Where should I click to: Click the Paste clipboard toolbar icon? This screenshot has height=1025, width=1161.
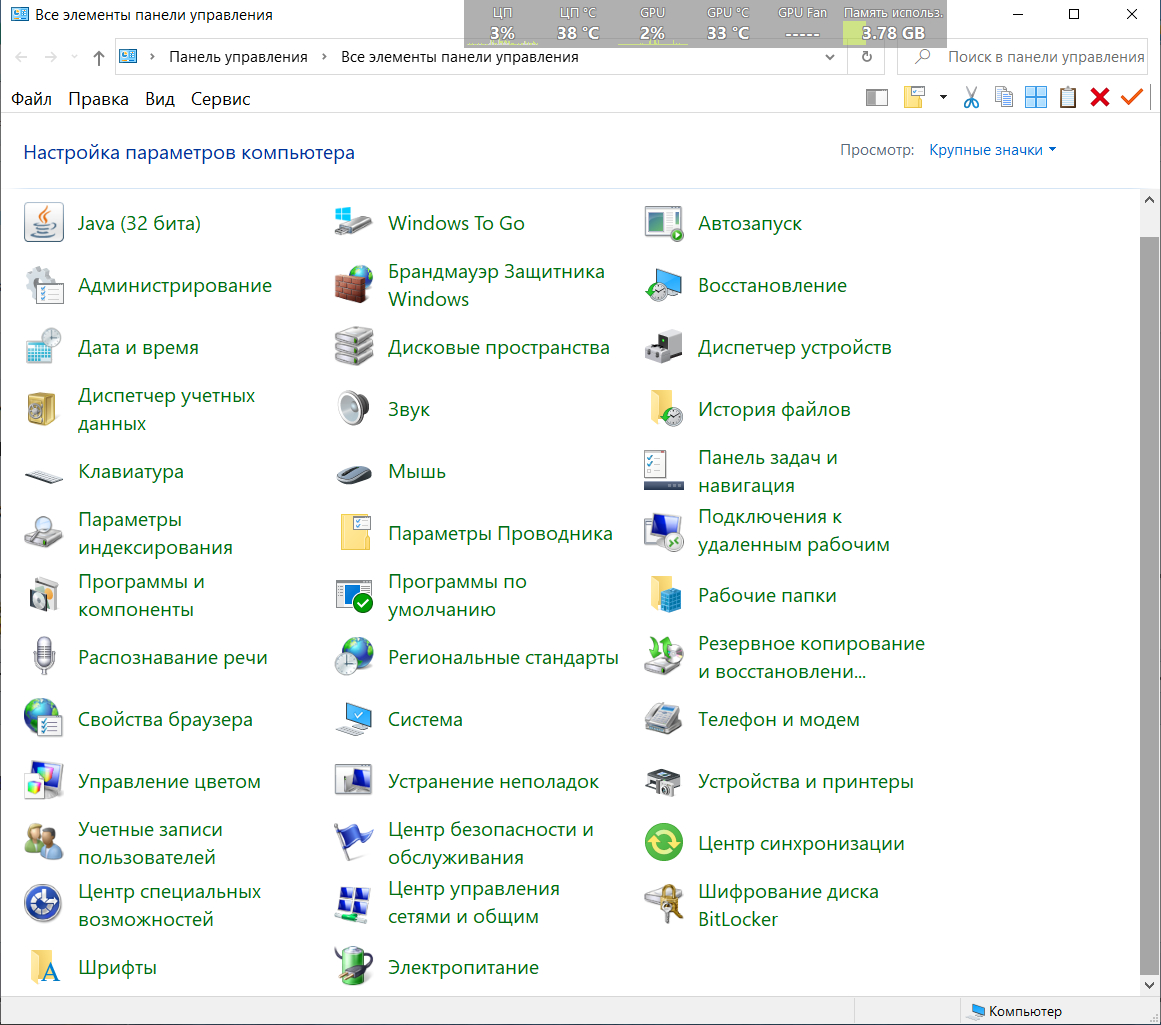coord(1068,97)
